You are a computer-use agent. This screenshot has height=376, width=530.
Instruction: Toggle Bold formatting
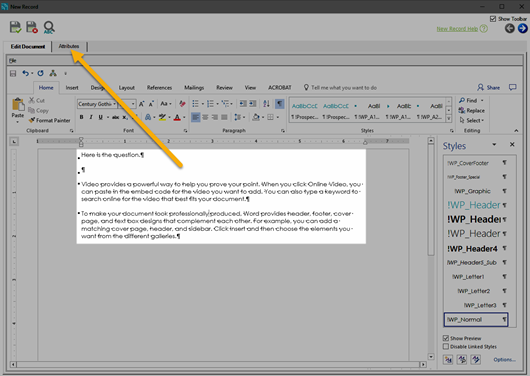click(81, 117)
